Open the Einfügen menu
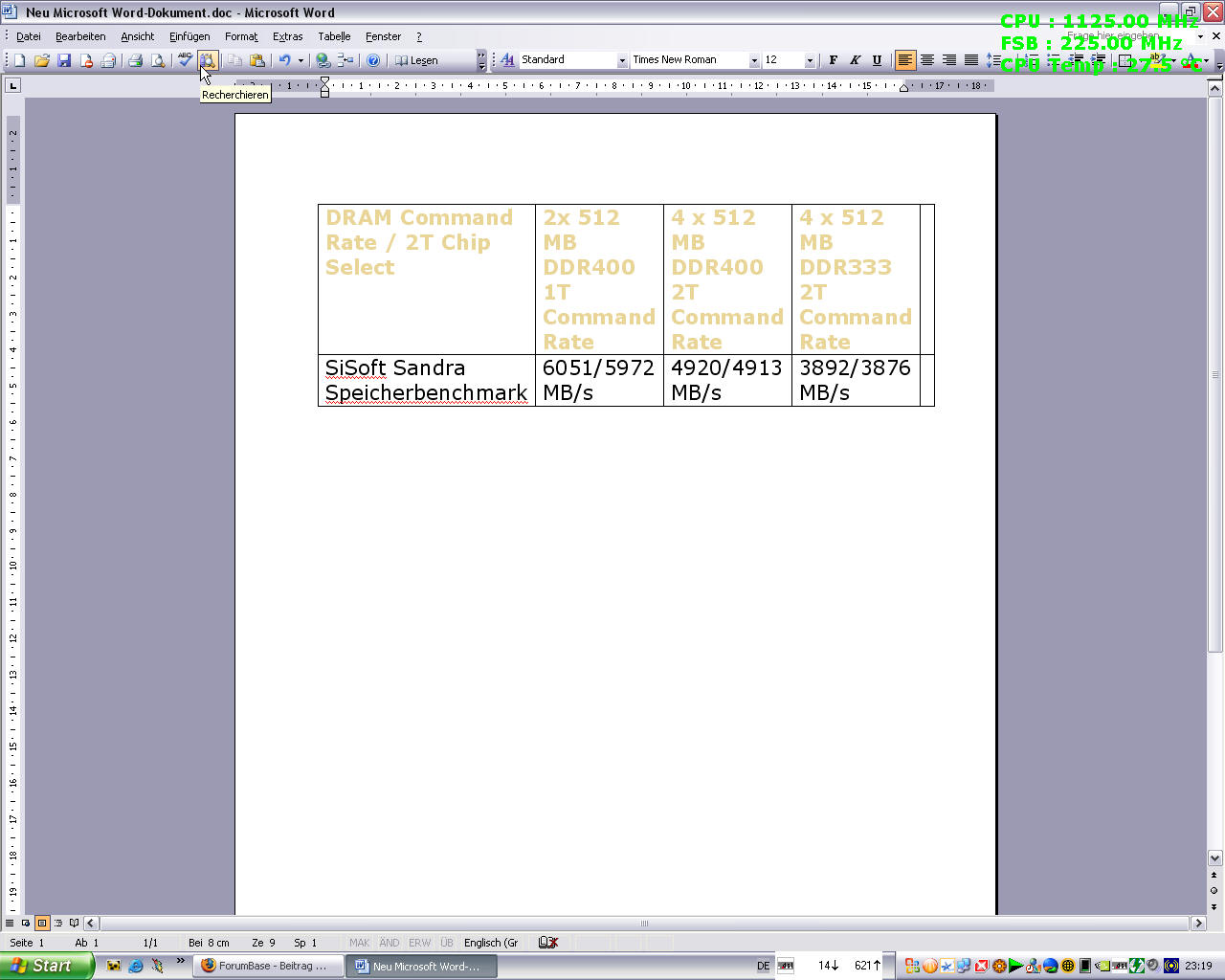 (189, 36)
